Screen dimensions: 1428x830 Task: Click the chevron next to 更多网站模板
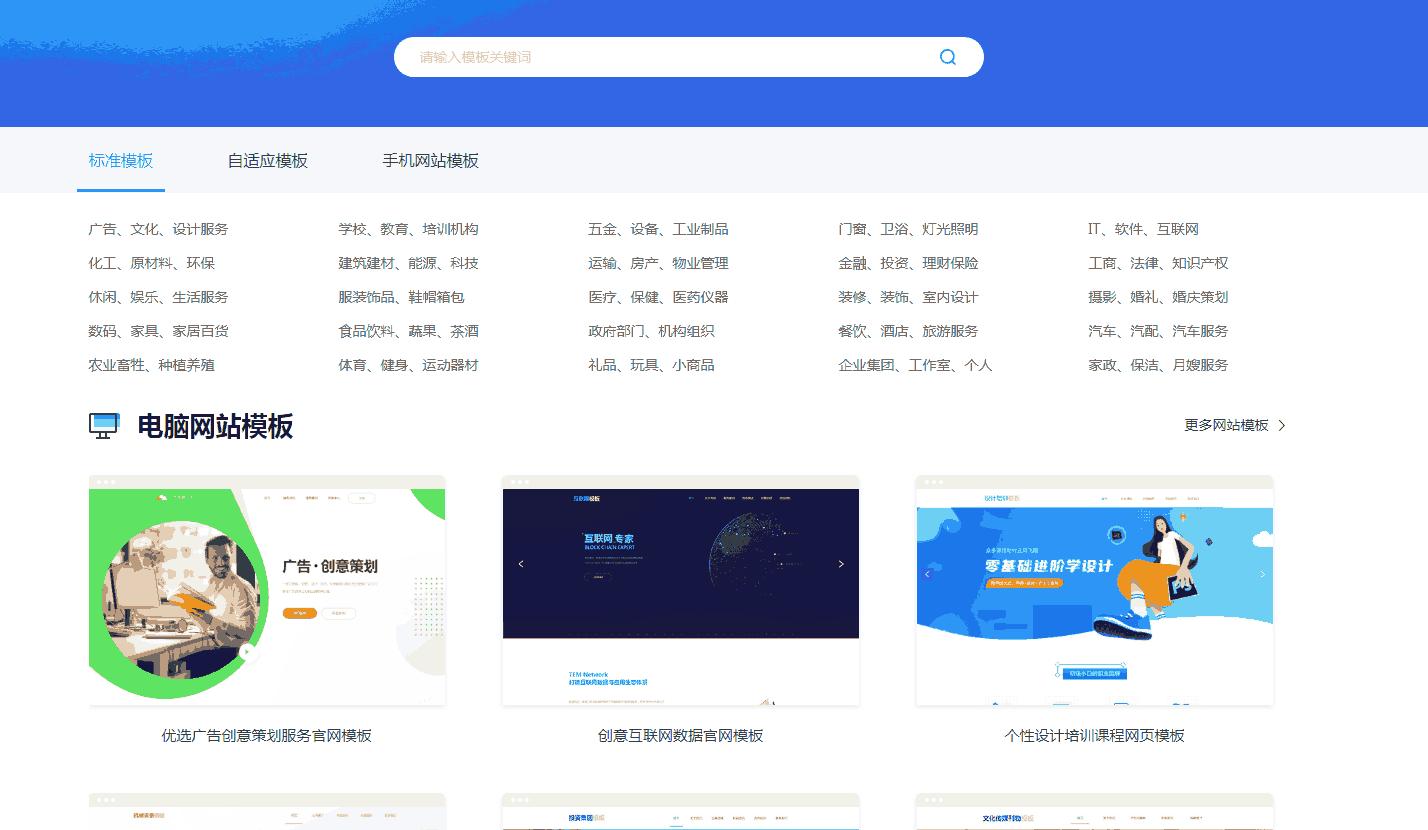pyautogui.click(x=1283, y=426)
